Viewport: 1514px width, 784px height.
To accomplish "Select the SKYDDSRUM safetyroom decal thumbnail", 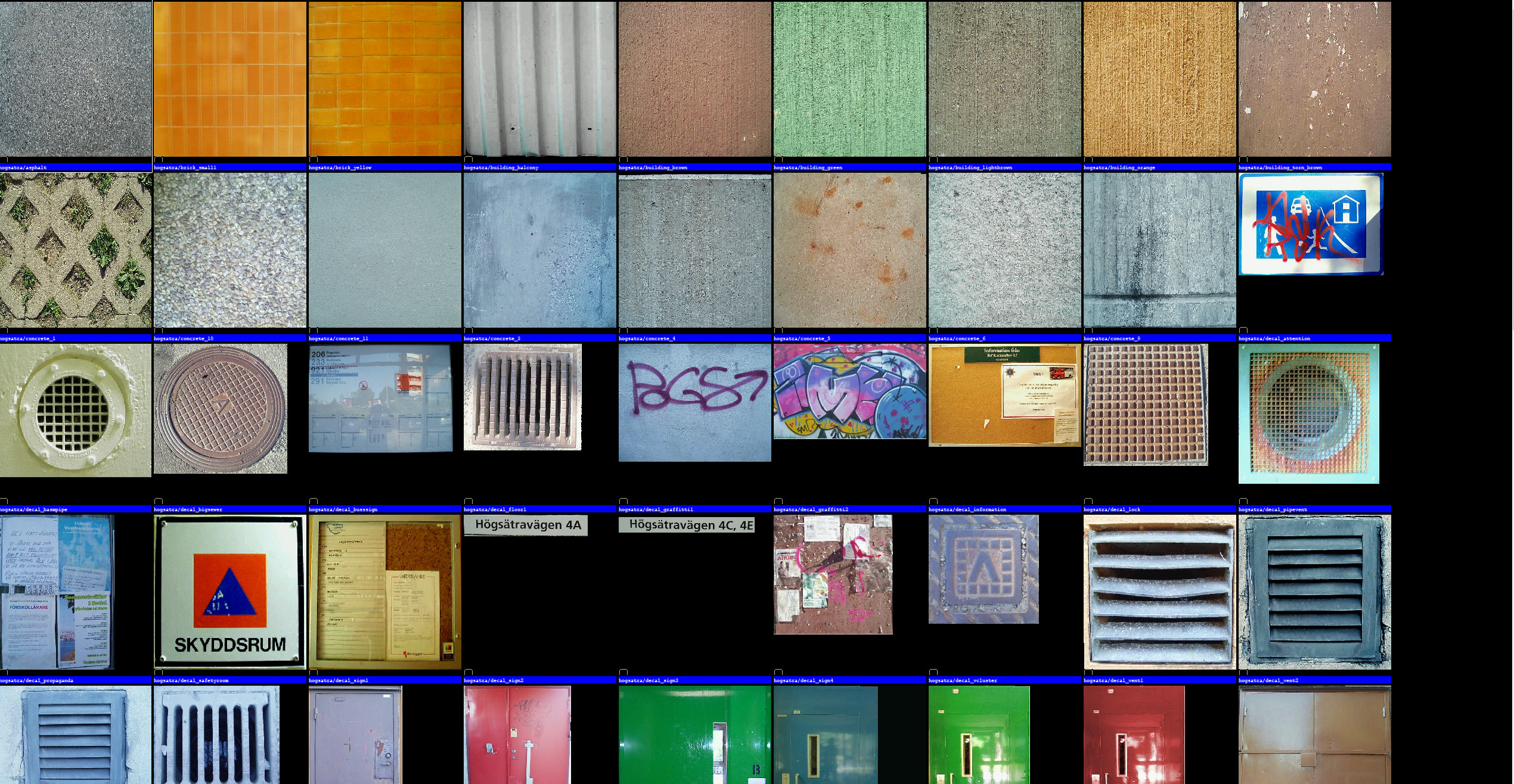I will (x=230, y=592).
